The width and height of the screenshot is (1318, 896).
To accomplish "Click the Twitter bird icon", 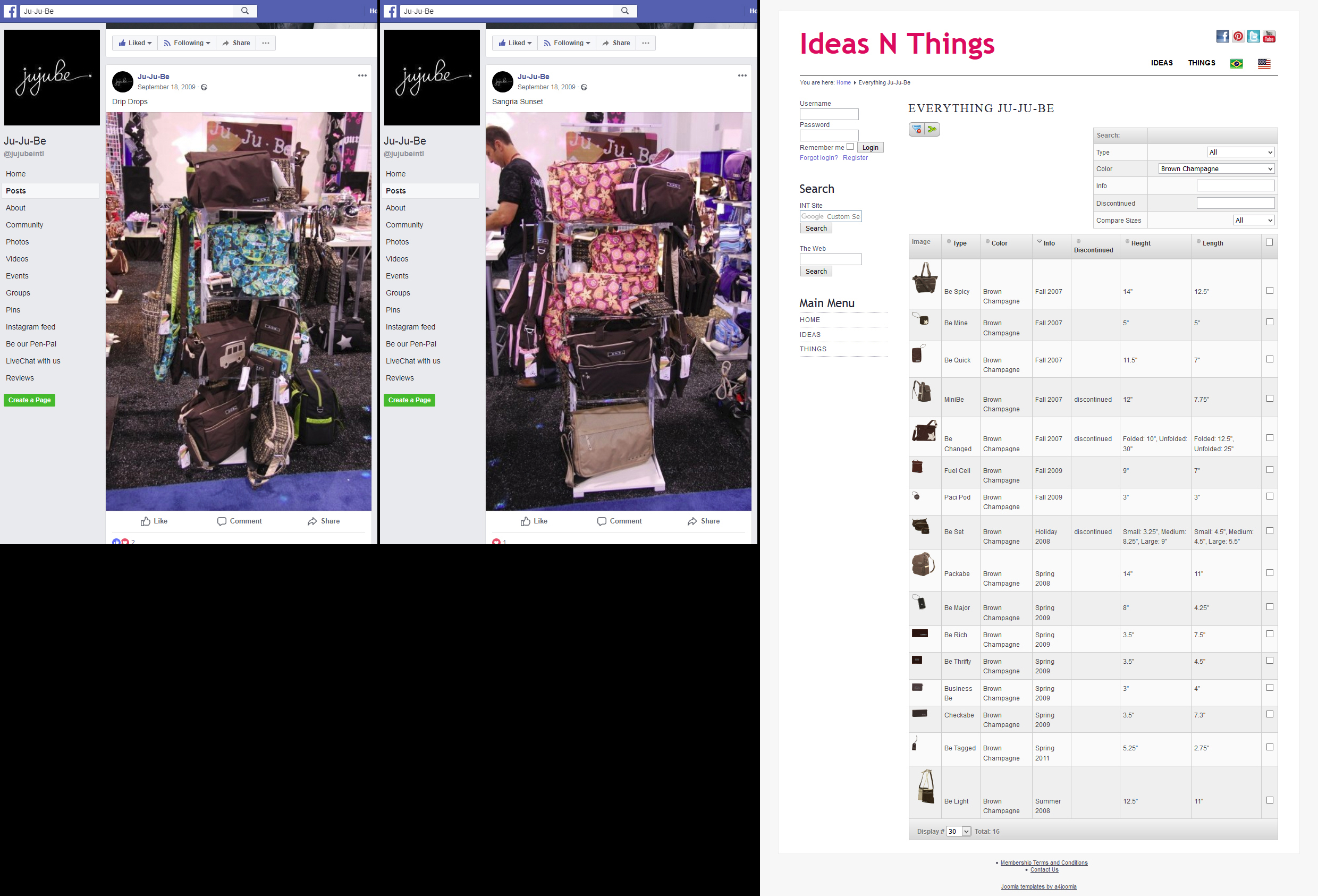I will [1253, 36].
